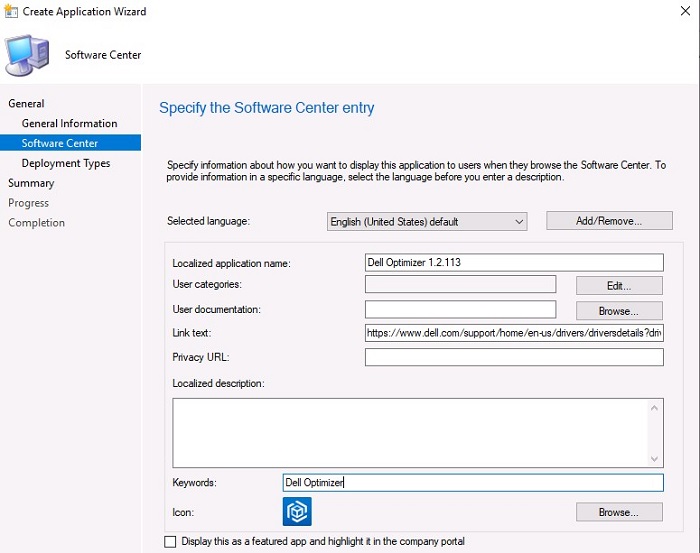700x553 pixels.
Task: Click the Dell Optimizer application icon preview
Action: point(297,511)
